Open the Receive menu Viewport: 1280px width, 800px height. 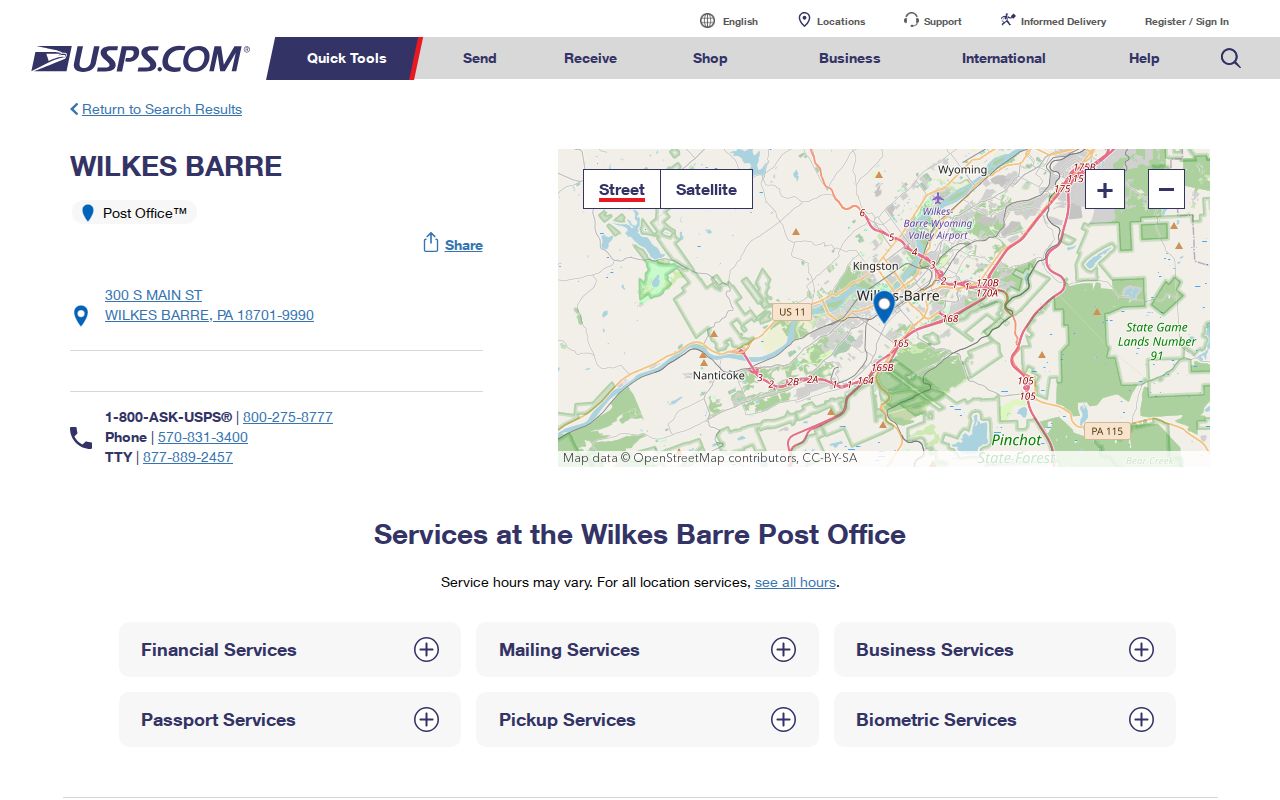tap(590, 58)
